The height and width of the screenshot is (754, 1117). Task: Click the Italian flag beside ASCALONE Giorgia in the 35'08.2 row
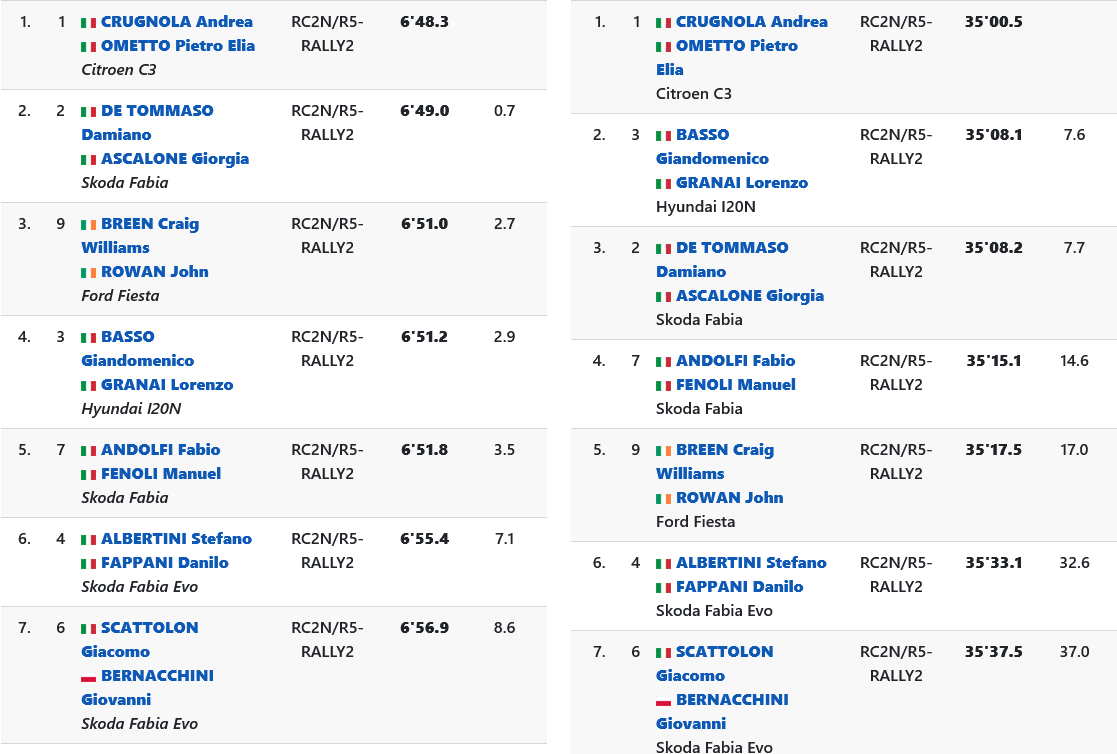[663, 297]
